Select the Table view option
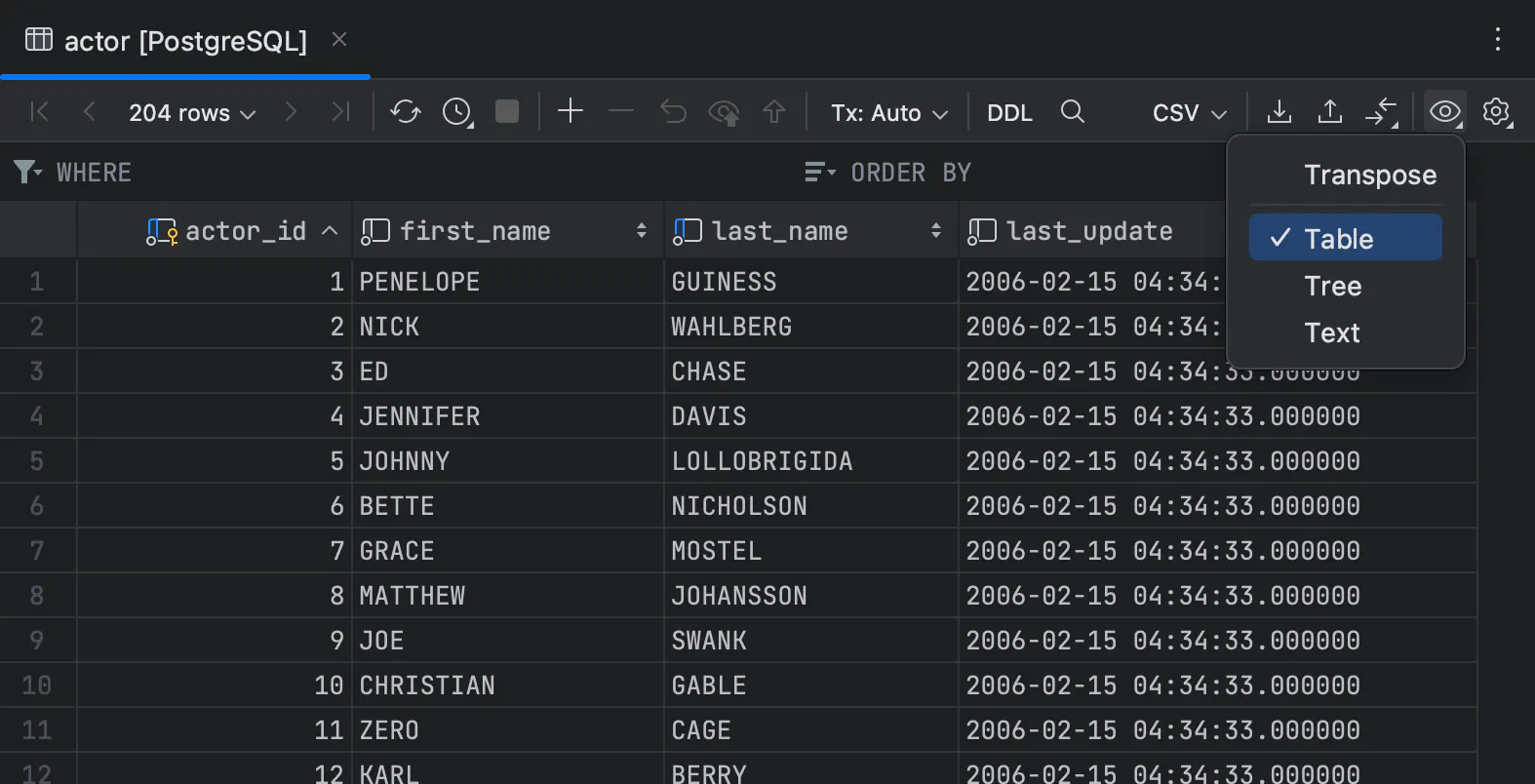 (1346, 238)
